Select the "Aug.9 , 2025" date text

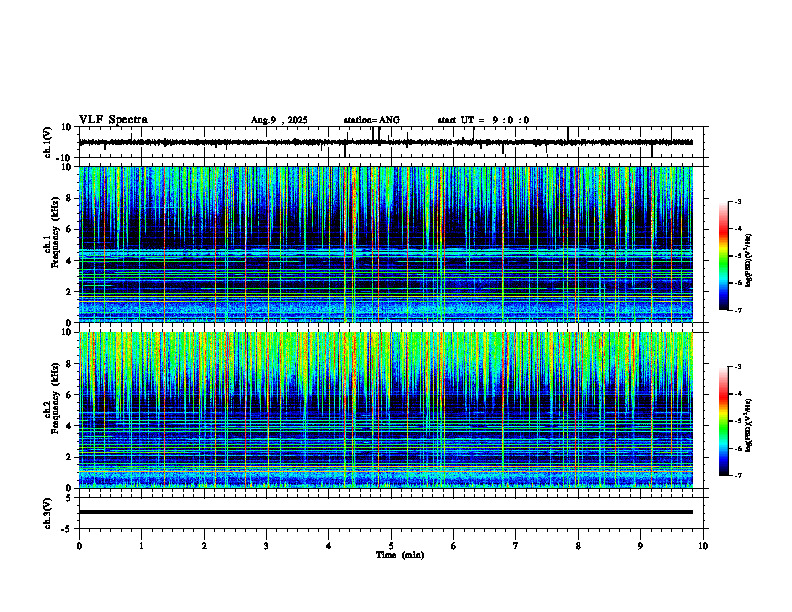pyautogui.click(x=279, y=120)
